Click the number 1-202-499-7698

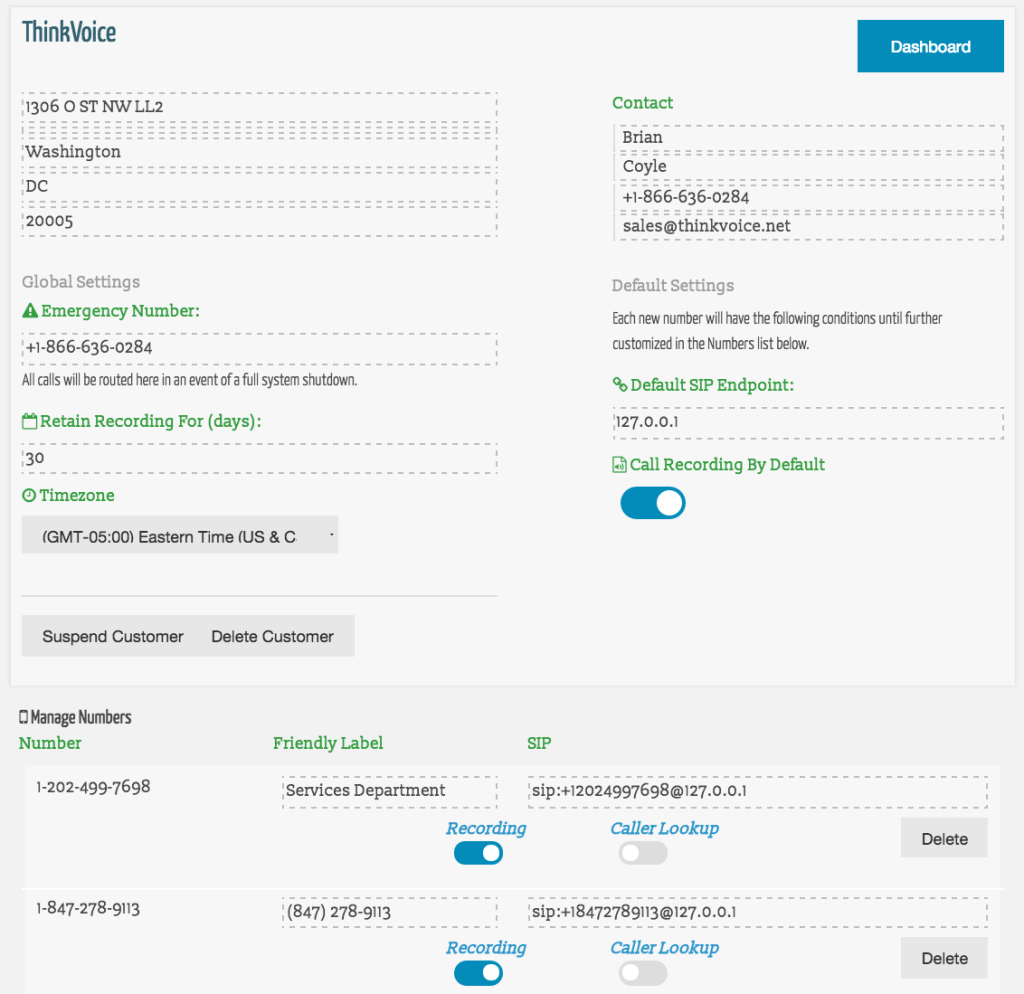[93, 787]
